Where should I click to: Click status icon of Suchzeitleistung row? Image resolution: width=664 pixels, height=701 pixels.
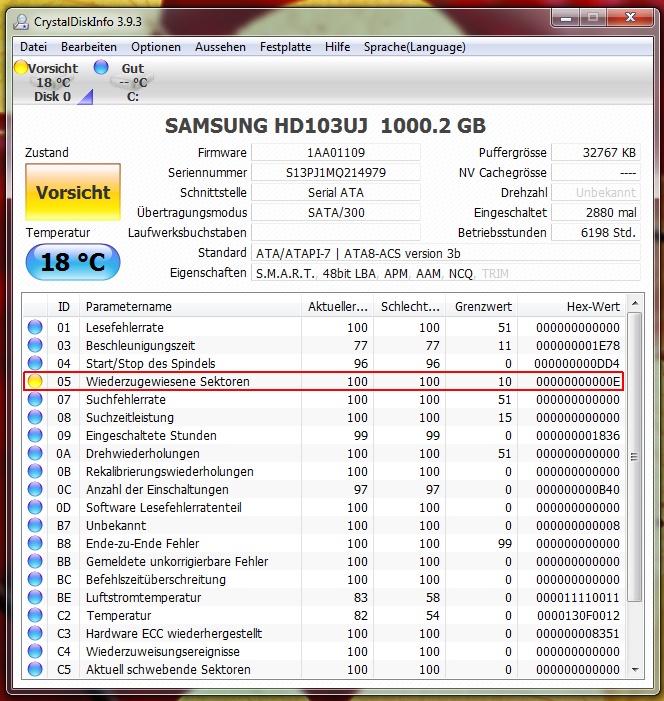(35, 417)
